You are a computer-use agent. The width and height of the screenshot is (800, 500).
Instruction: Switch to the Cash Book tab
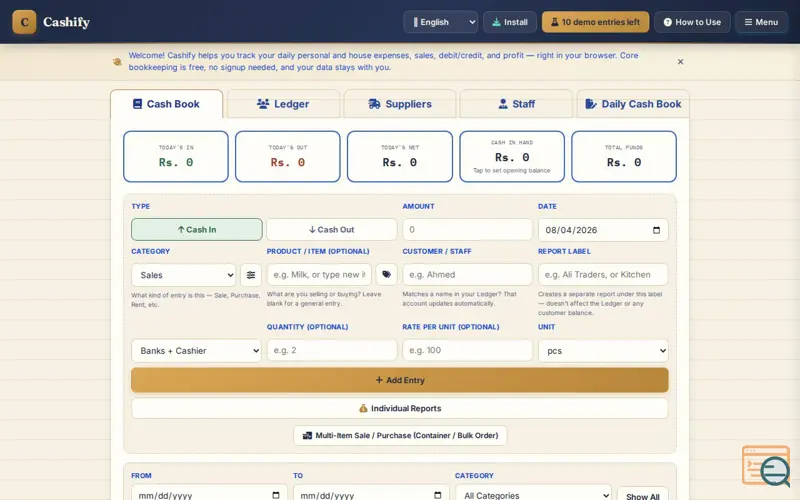pos(166,104)
